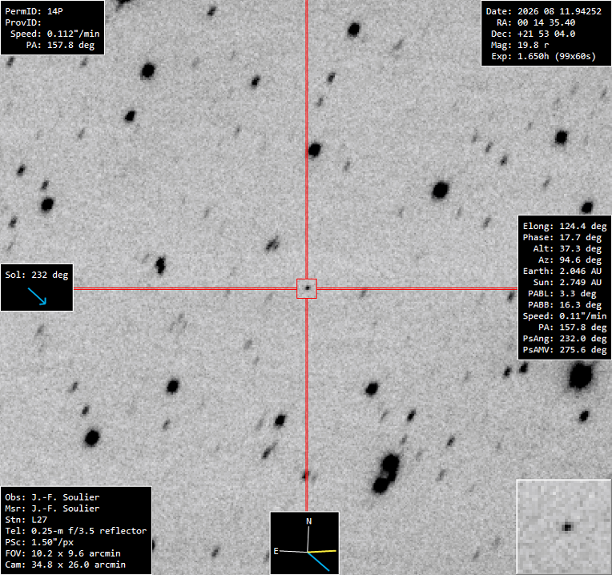Click the Tel: 0.25-m f/3.5 reflector line
This screenshot has height=575, width=612.
76,531
